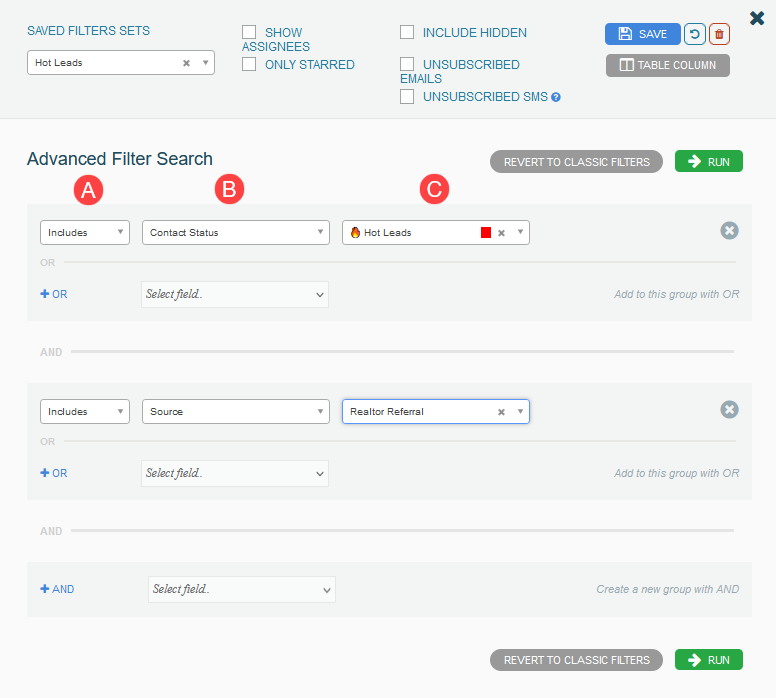Open the Source field dropdown
Screen dimensions: 776x698
tap(236, 411)
